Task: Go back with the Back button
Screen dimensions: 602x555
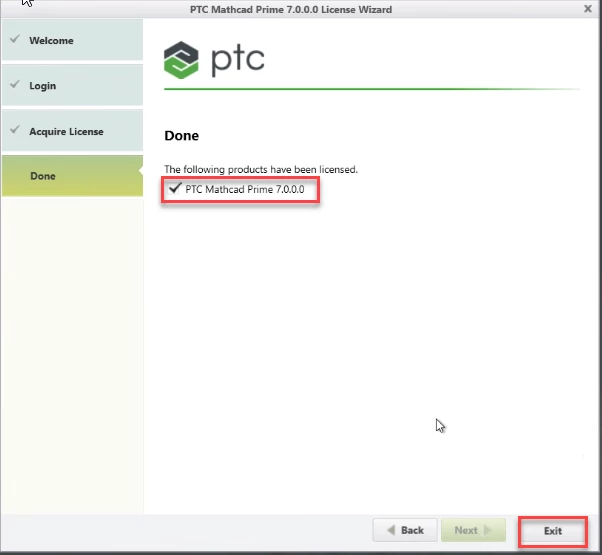Action: point(405,530)
